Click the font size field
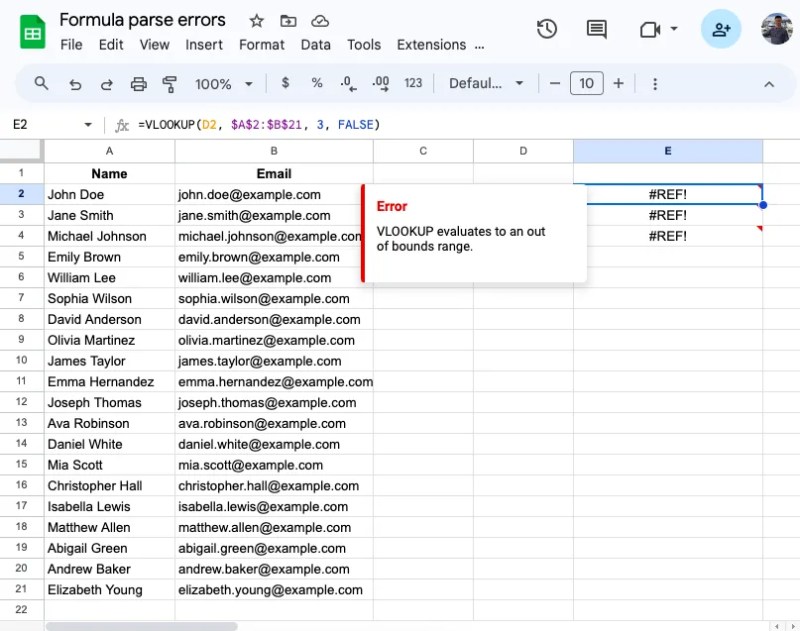 [587, 83]
